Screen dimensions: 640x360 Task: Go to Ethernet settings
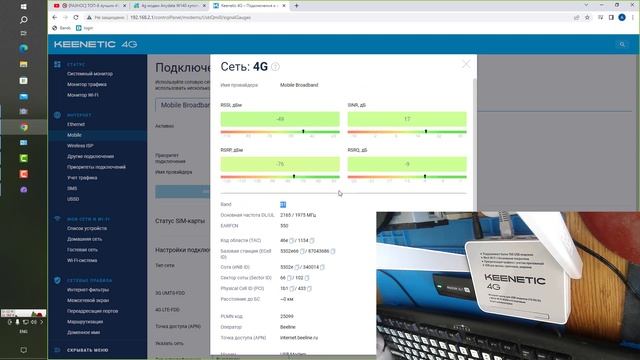[x=76, y=124]
